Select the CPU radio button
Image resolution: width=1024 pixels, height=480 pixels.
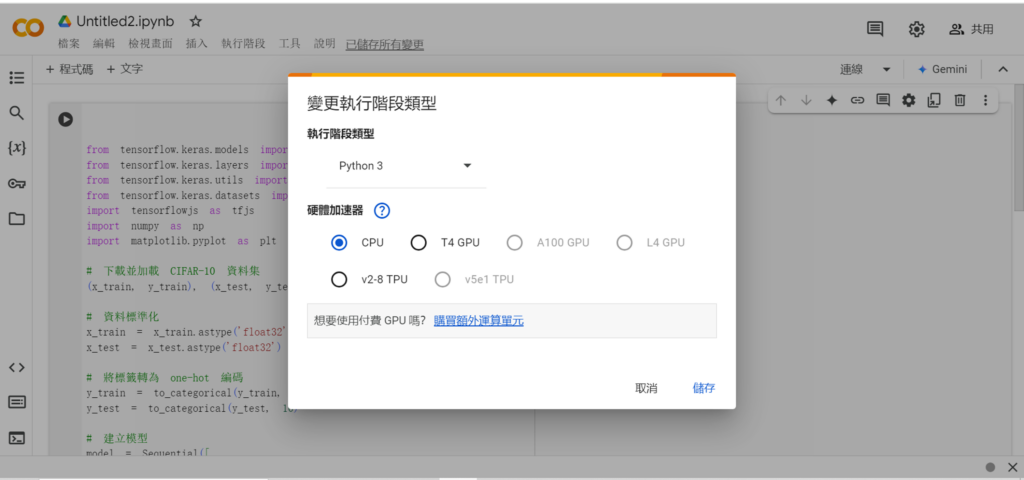pos(340,243)
